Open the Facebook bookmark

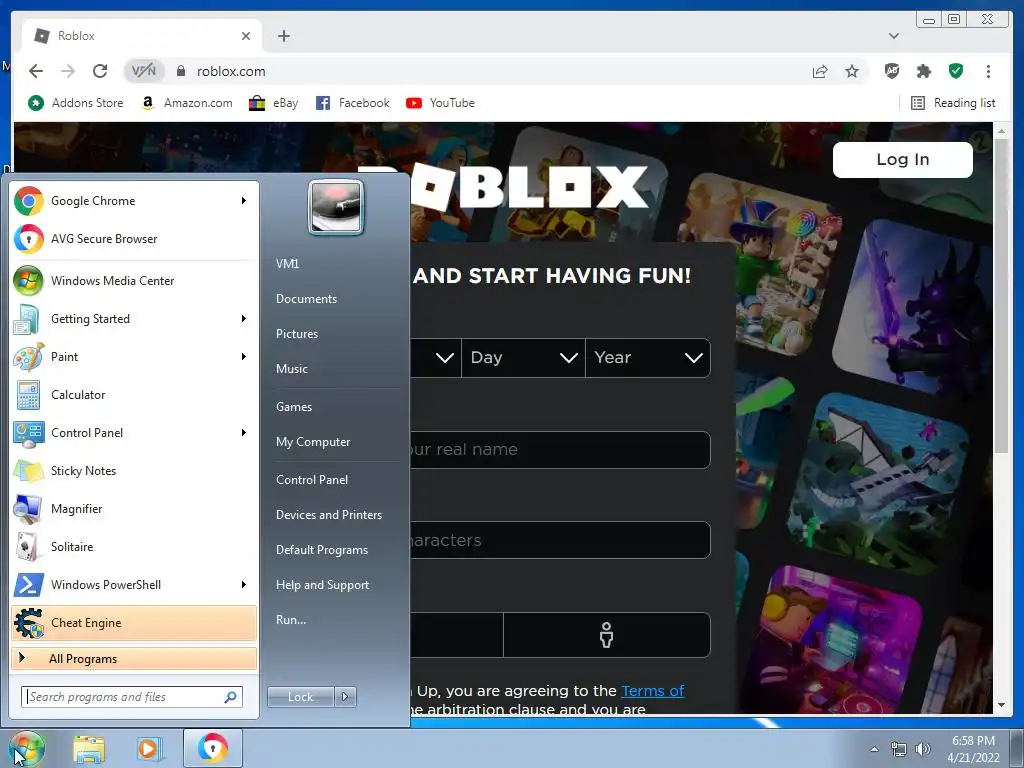[353, 103]
